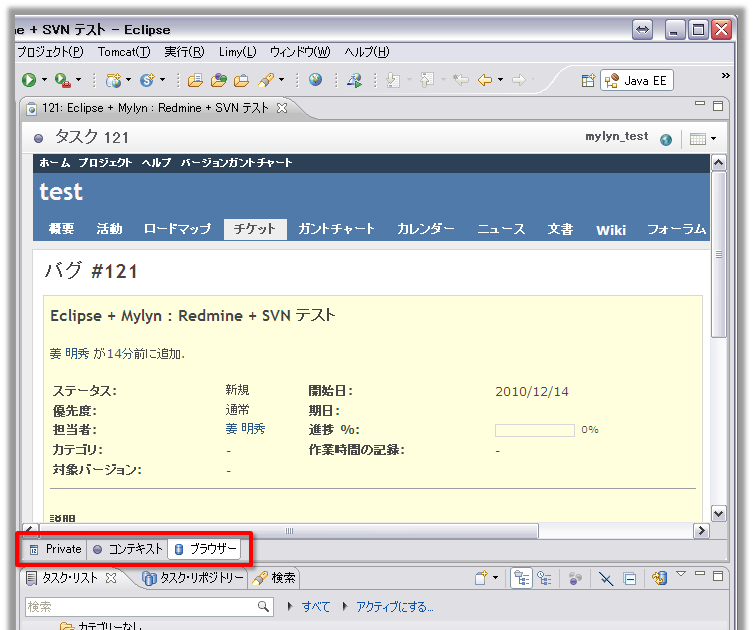Click the 0% progress bar
The width and height of the screenshot is (753, 630).
[534, 430]
